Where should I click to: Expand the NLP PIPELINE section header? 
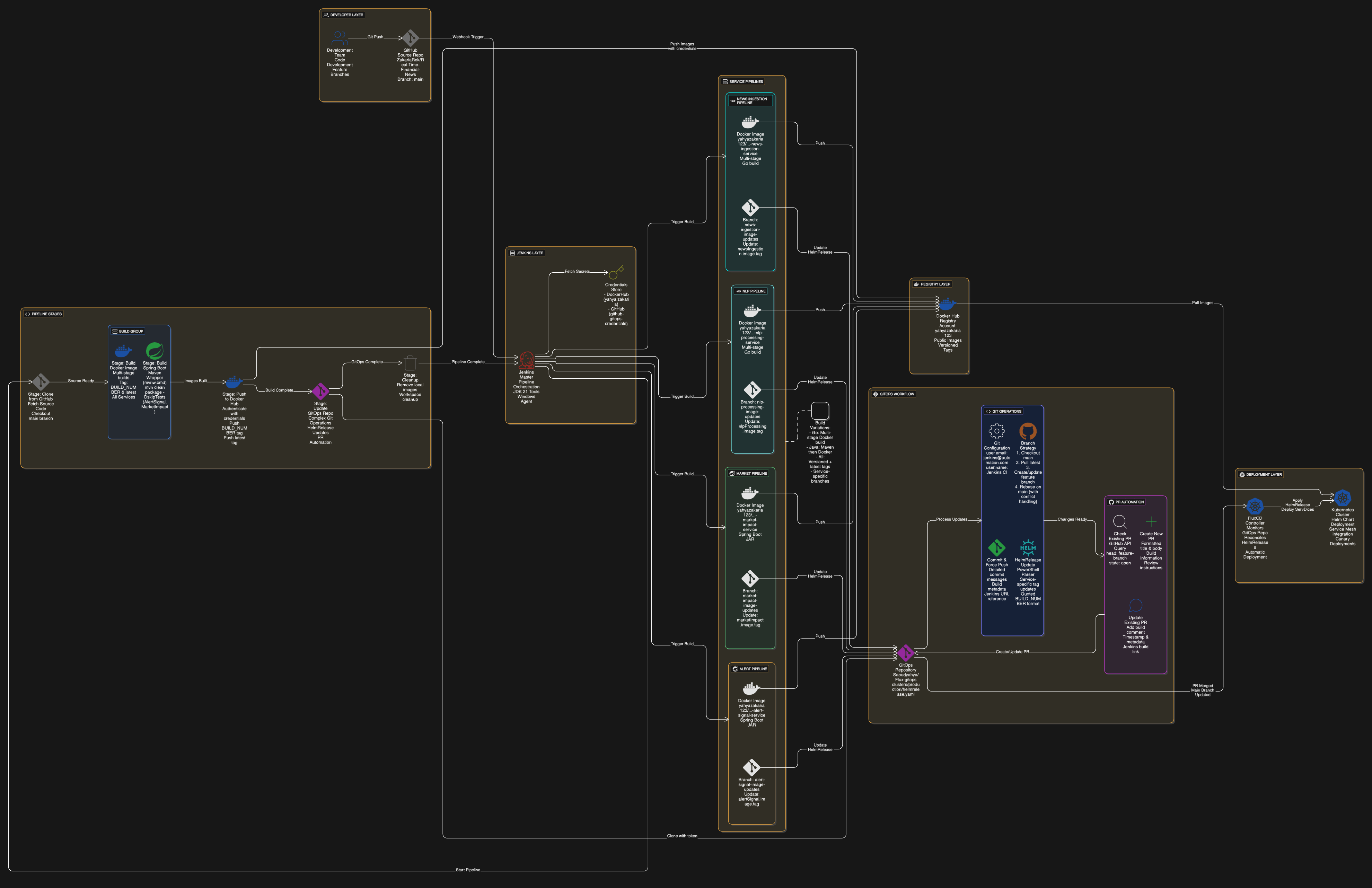[751, 291]
